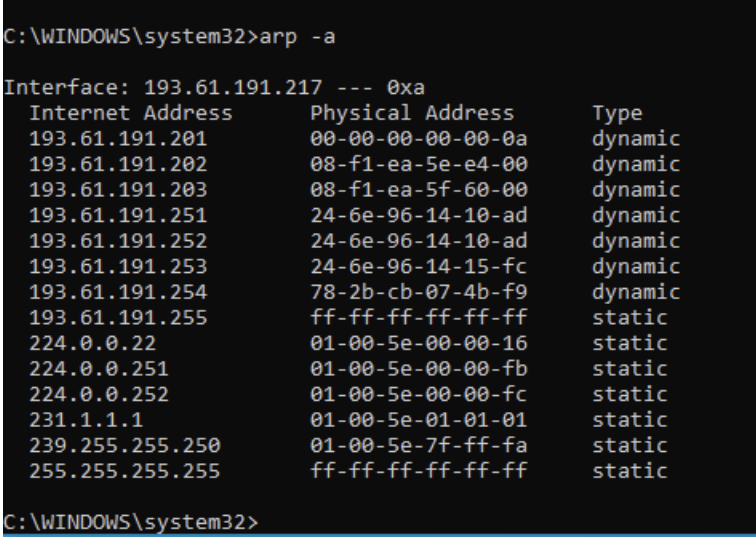Click the IP address 193.61.191.201
Image resolution: width=756 pixels, height=538 pixels.
118,137
